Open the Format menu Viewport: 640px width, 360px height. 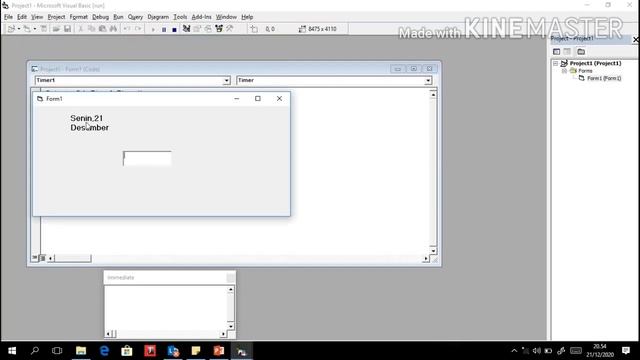pyautogui.click(x=78, y=17)
